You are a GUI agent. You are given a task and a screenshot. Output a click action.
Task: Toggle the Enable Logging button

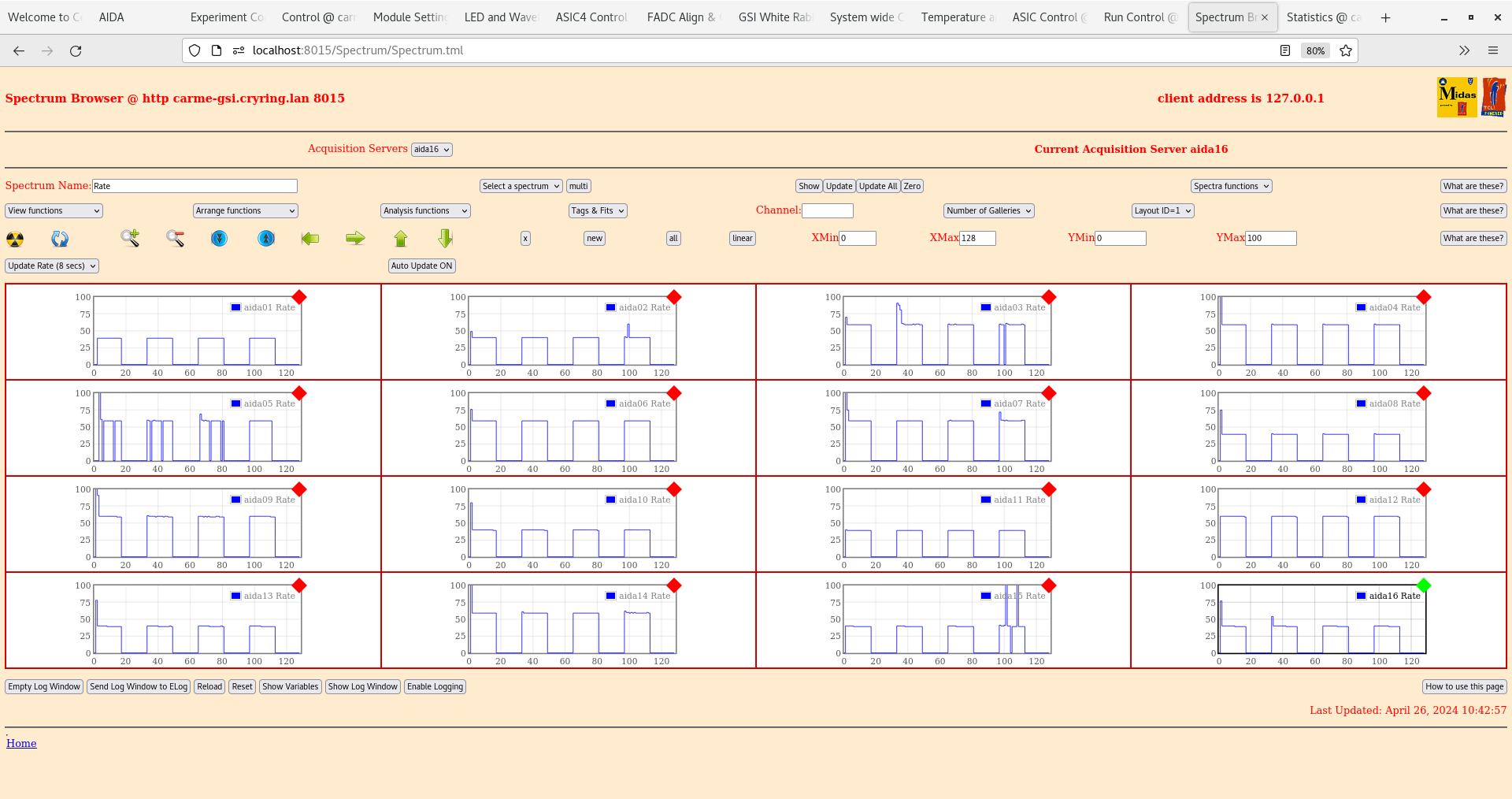pos(435,687)
